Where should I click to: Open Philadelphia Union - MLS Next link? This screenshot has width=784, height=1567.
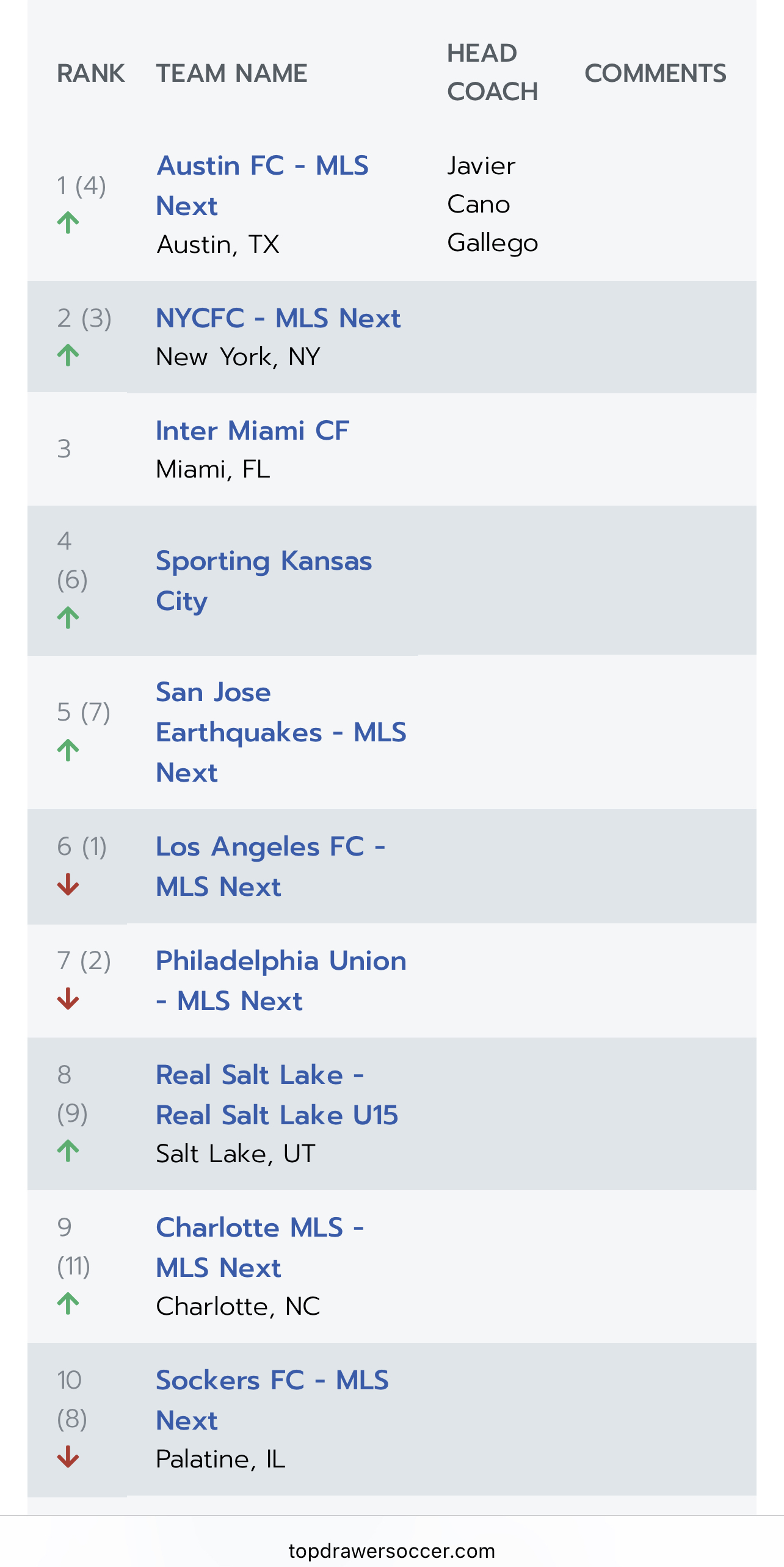tap(281, 981)
